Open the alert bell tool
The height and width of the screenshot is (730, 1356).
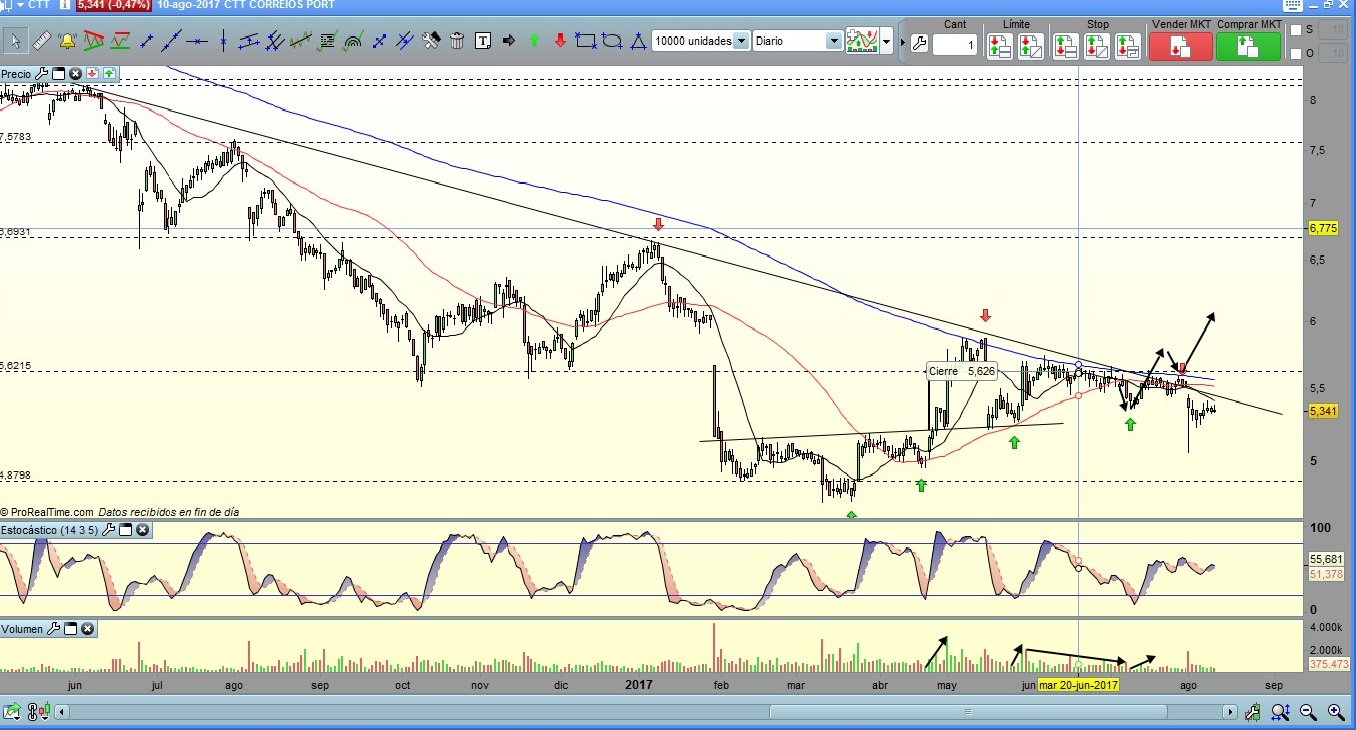coord(67,41)
